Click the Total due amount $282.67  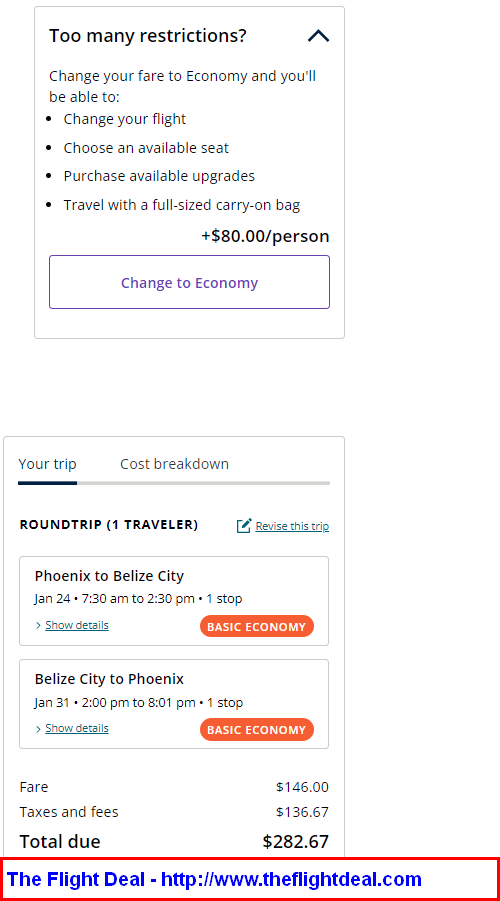point(296,842)
